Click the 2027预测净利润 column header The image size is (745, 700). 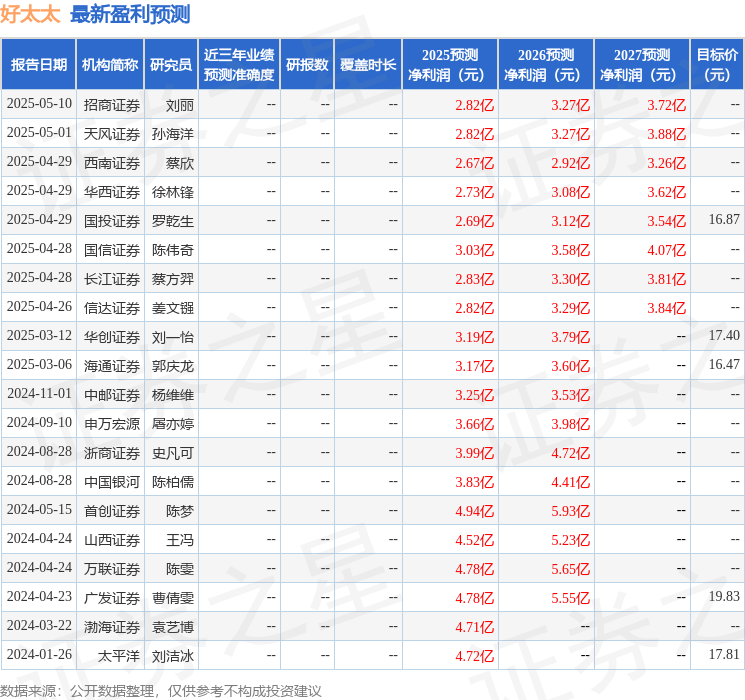[x=641, y=65]
